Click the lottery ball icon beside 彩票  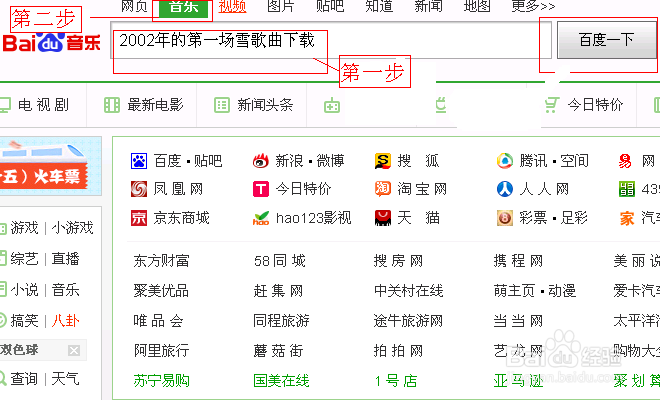click(x=505, y=218)
